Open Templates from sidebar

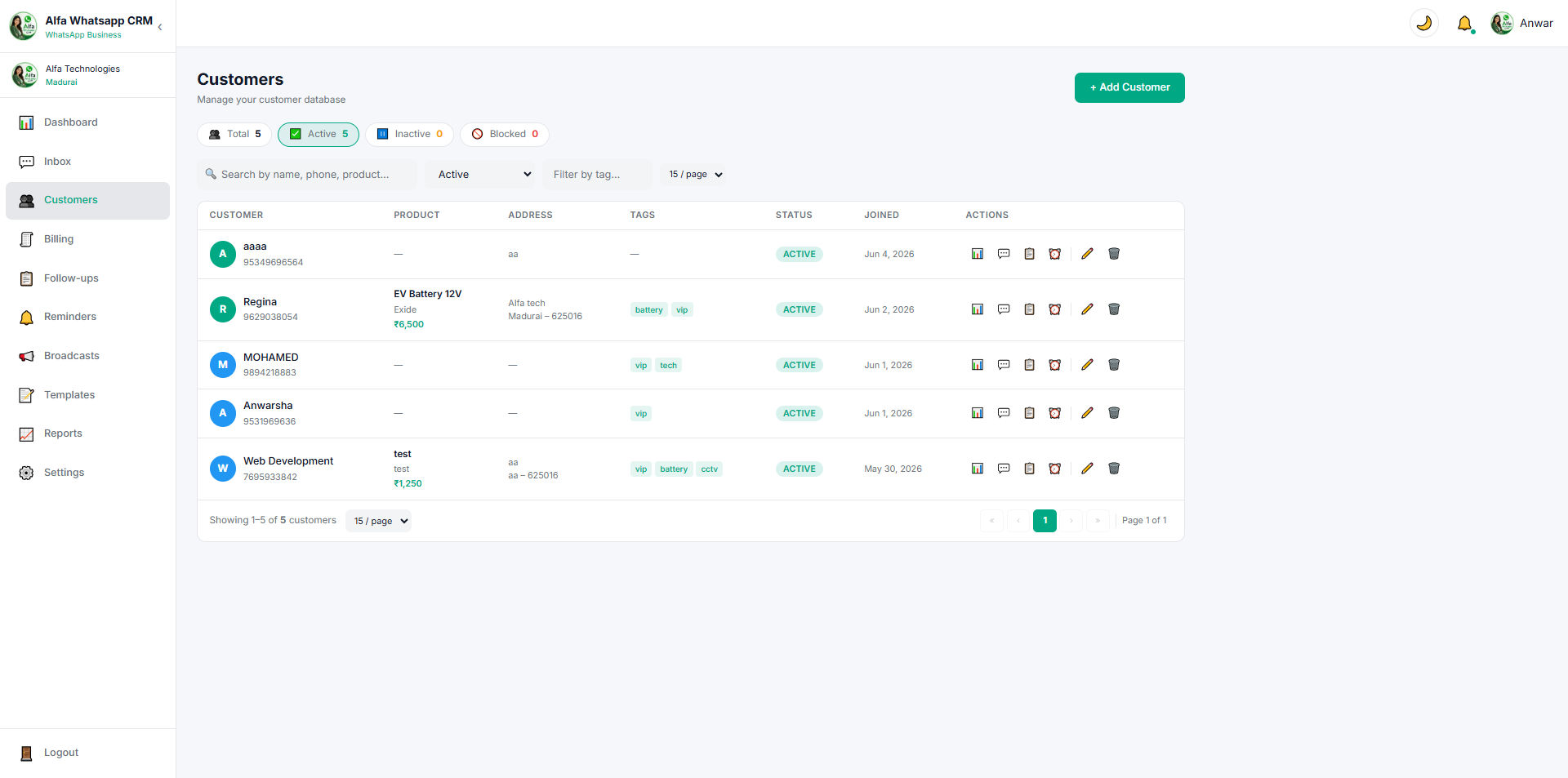87,395
